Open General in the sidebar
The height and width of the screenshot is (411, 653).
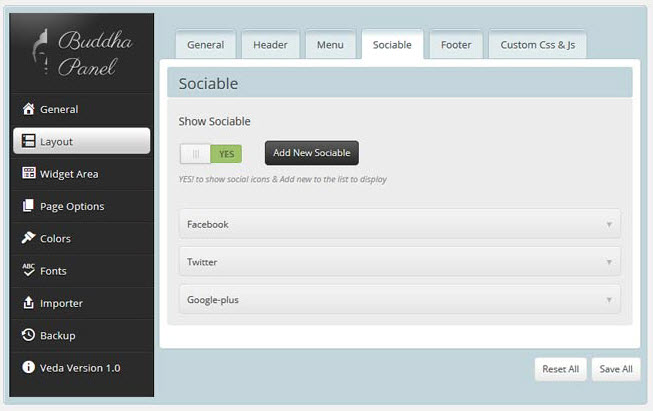click(x=82, y=109)
